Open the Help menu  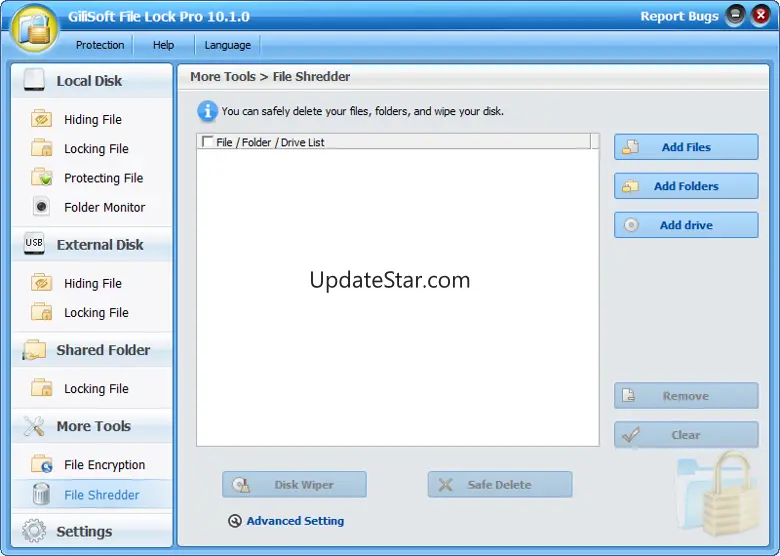(x=163, y=45)
